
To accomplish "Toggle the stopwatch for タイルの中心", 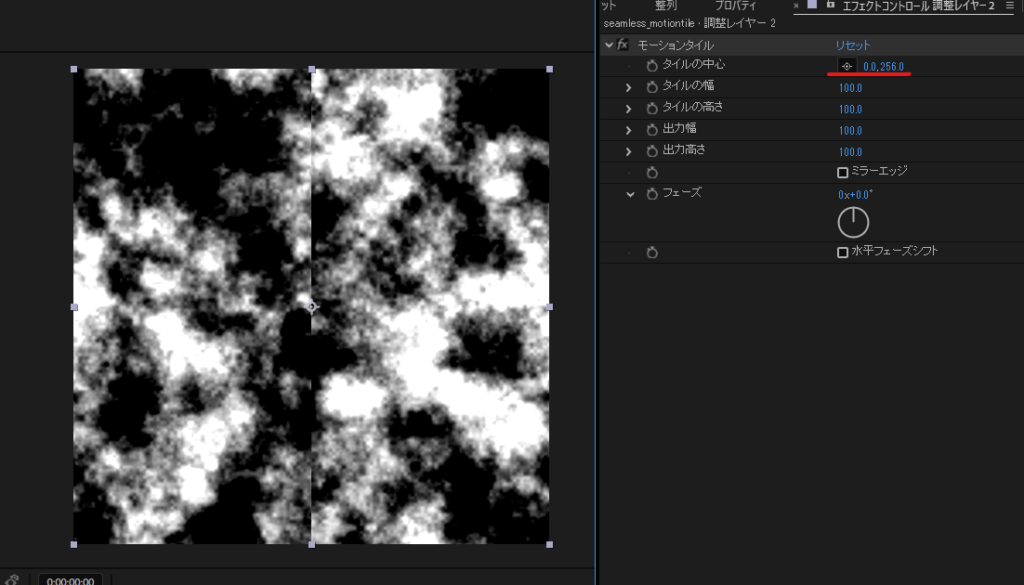I will (x=652, y=65).
